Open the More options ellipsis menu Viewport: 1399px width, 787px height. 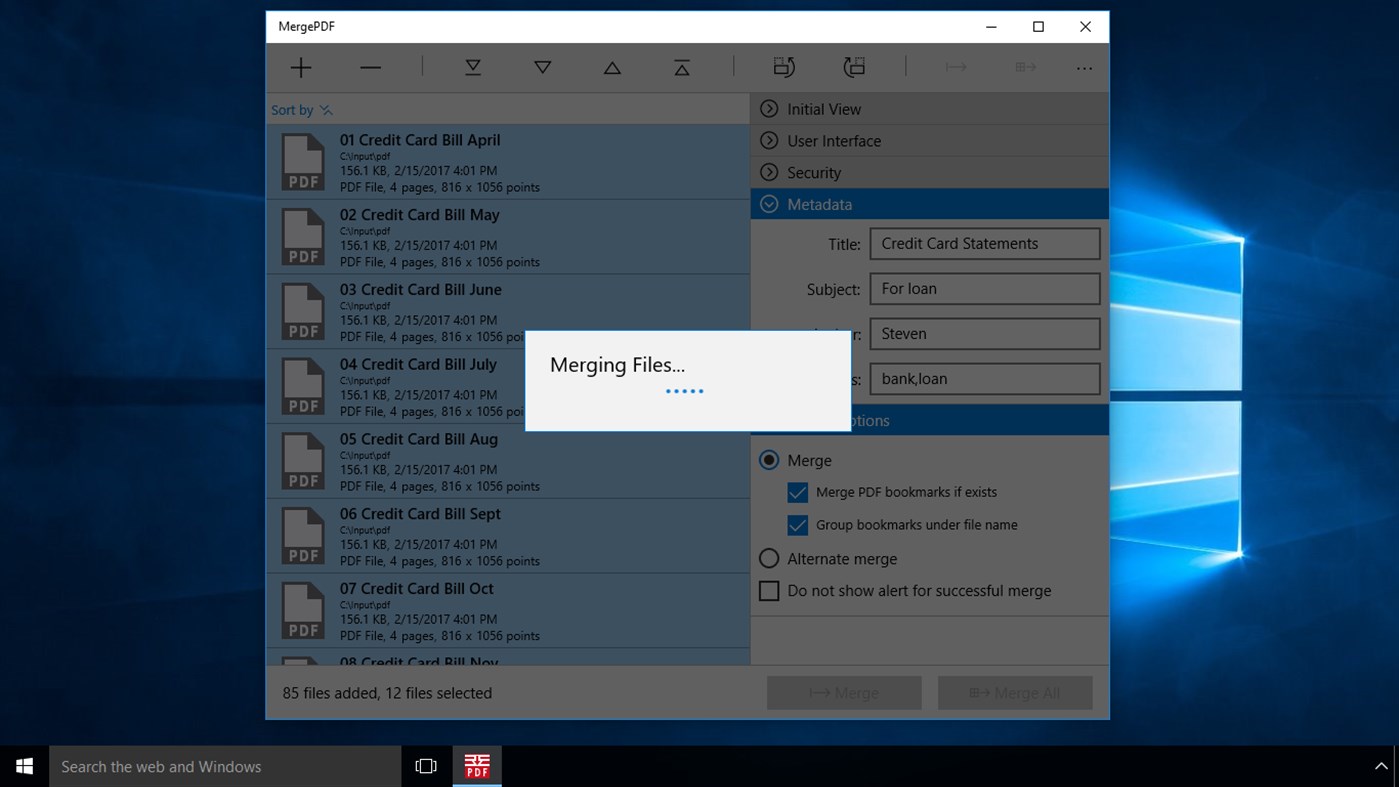pyautogui.click(x=1084, y=67)
